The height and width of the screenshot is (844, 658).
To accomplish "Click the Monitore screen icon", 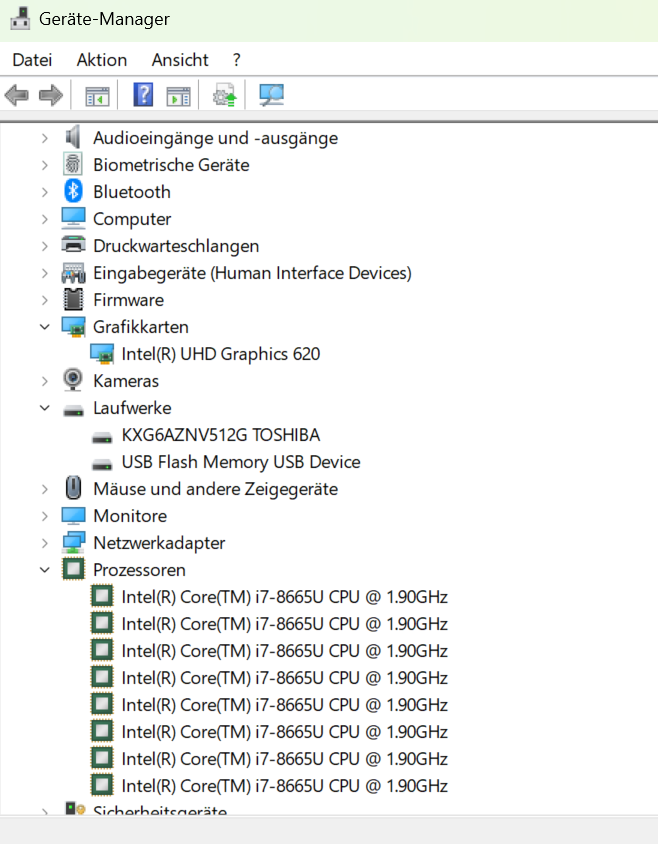I will (73, 515).
